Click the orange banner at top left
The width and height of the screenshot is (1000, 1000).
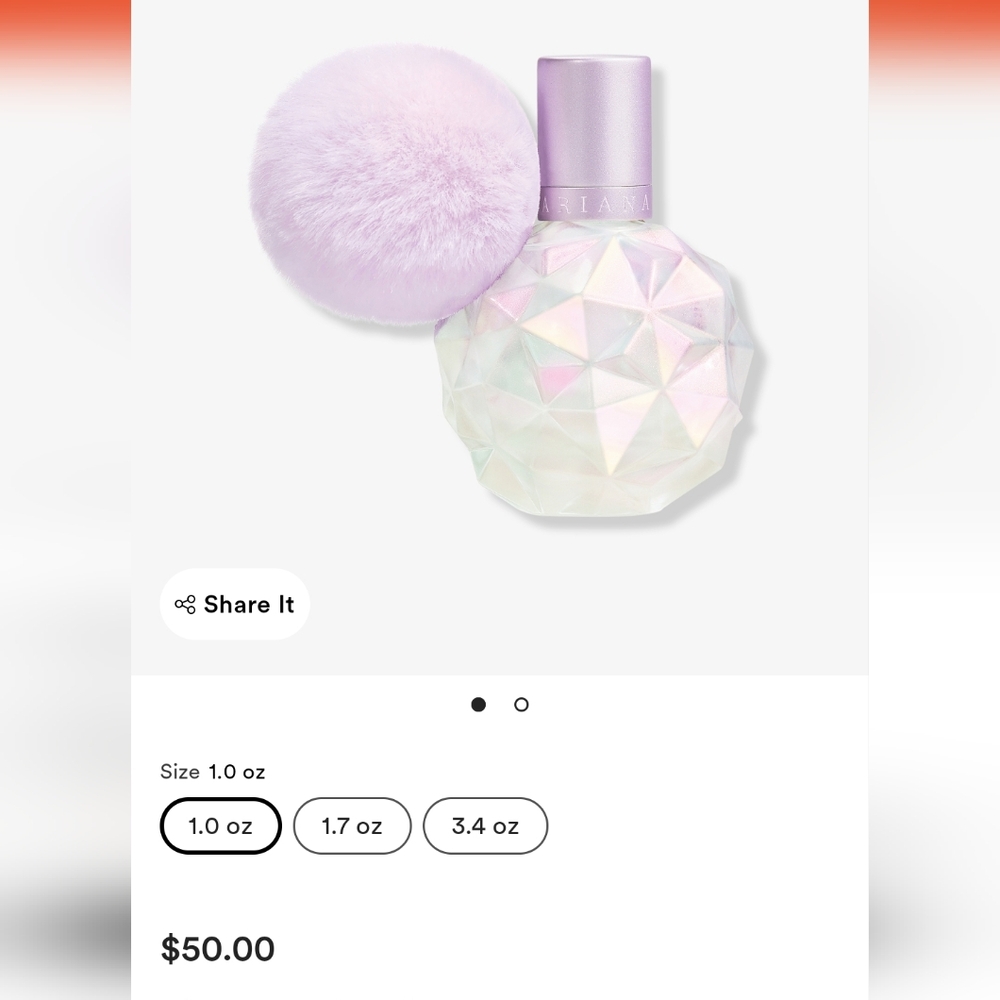pos(65,38)
